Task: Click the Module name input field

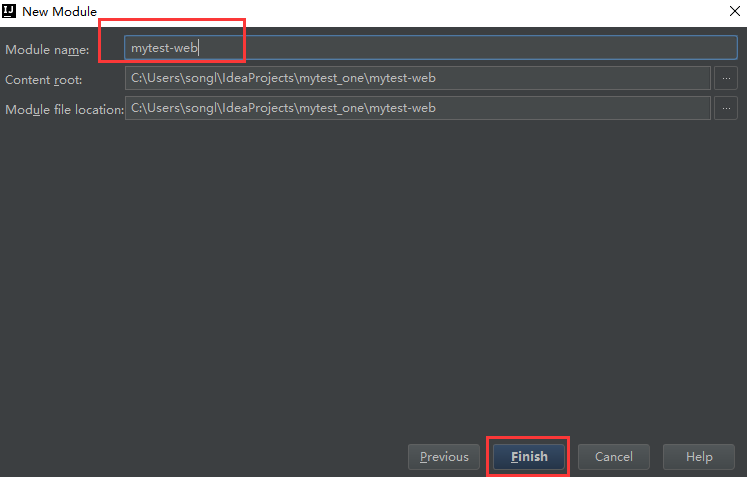Action: point(431,48)
